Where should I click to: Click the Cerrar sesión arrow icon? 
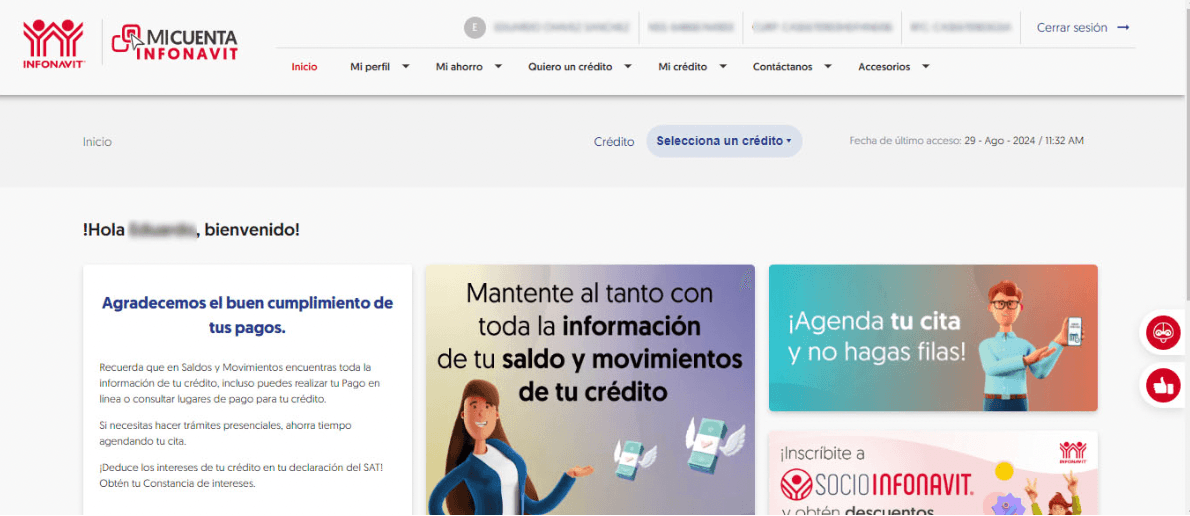click(1123, 28)
